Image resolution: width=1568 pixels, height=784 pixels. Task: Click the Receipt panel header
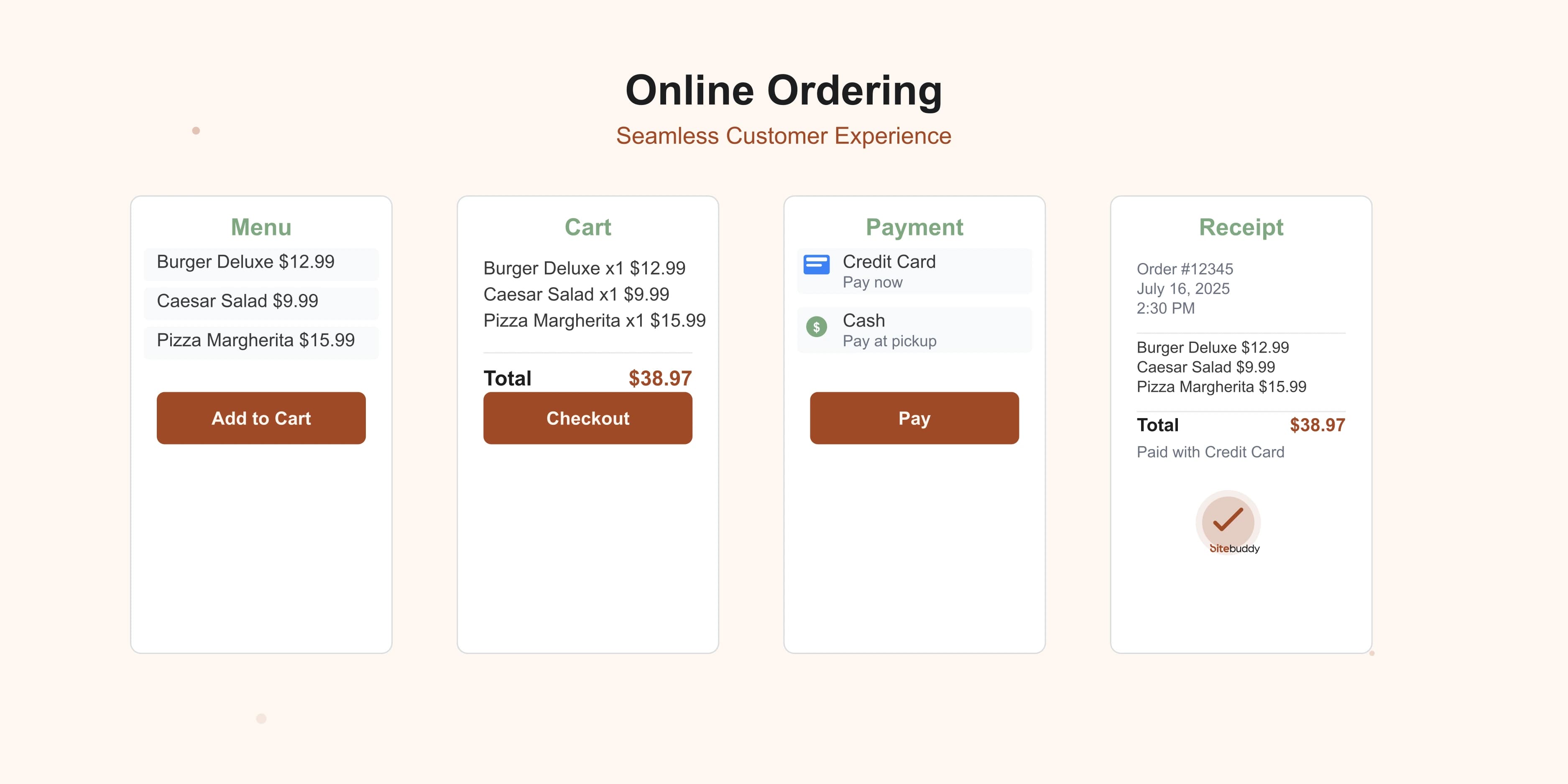click(1241, 227)
